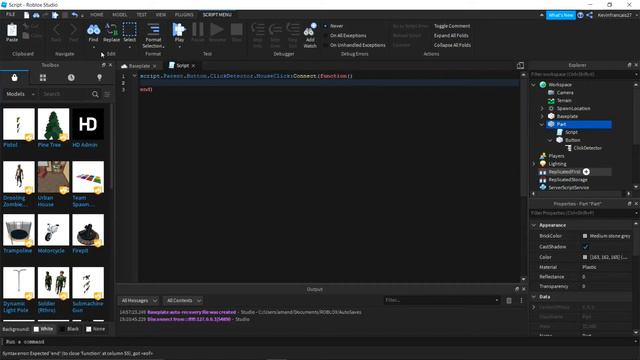Image resolution: width=640 pixels, height=360 pixels.
Task: Click the Replace tool icon
Action: 111,29
